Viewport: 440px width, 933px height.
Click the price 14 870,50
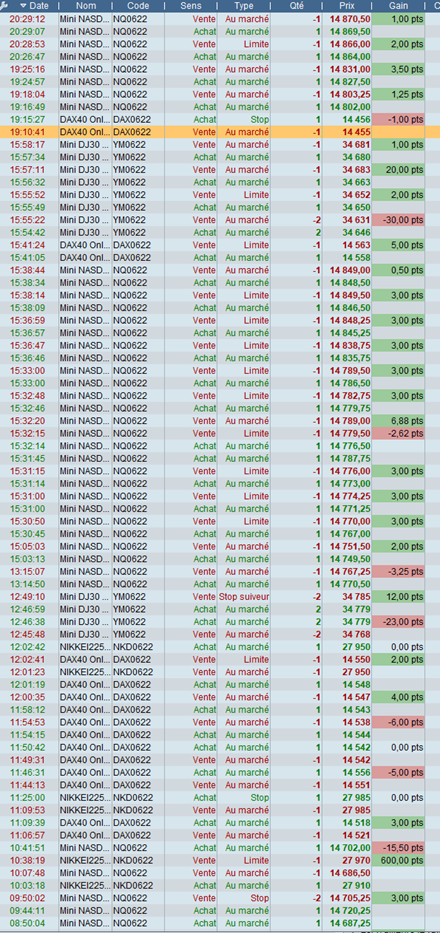pos(350,19)
